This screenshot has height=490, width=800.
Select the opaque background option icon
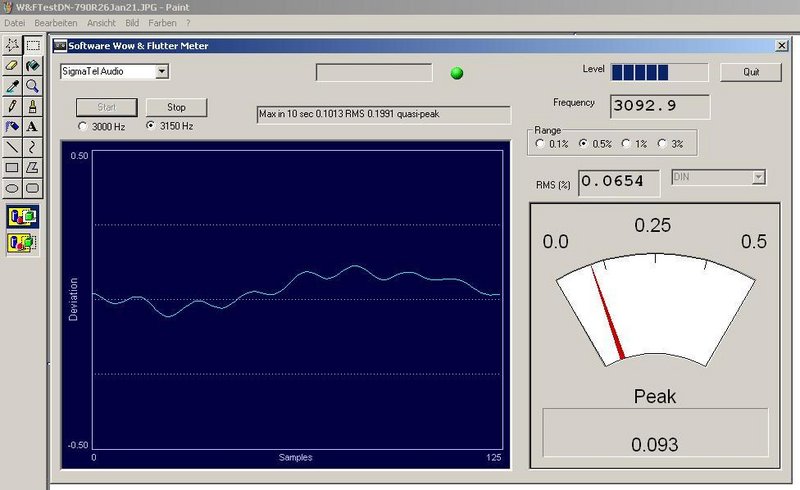(22, 217)
